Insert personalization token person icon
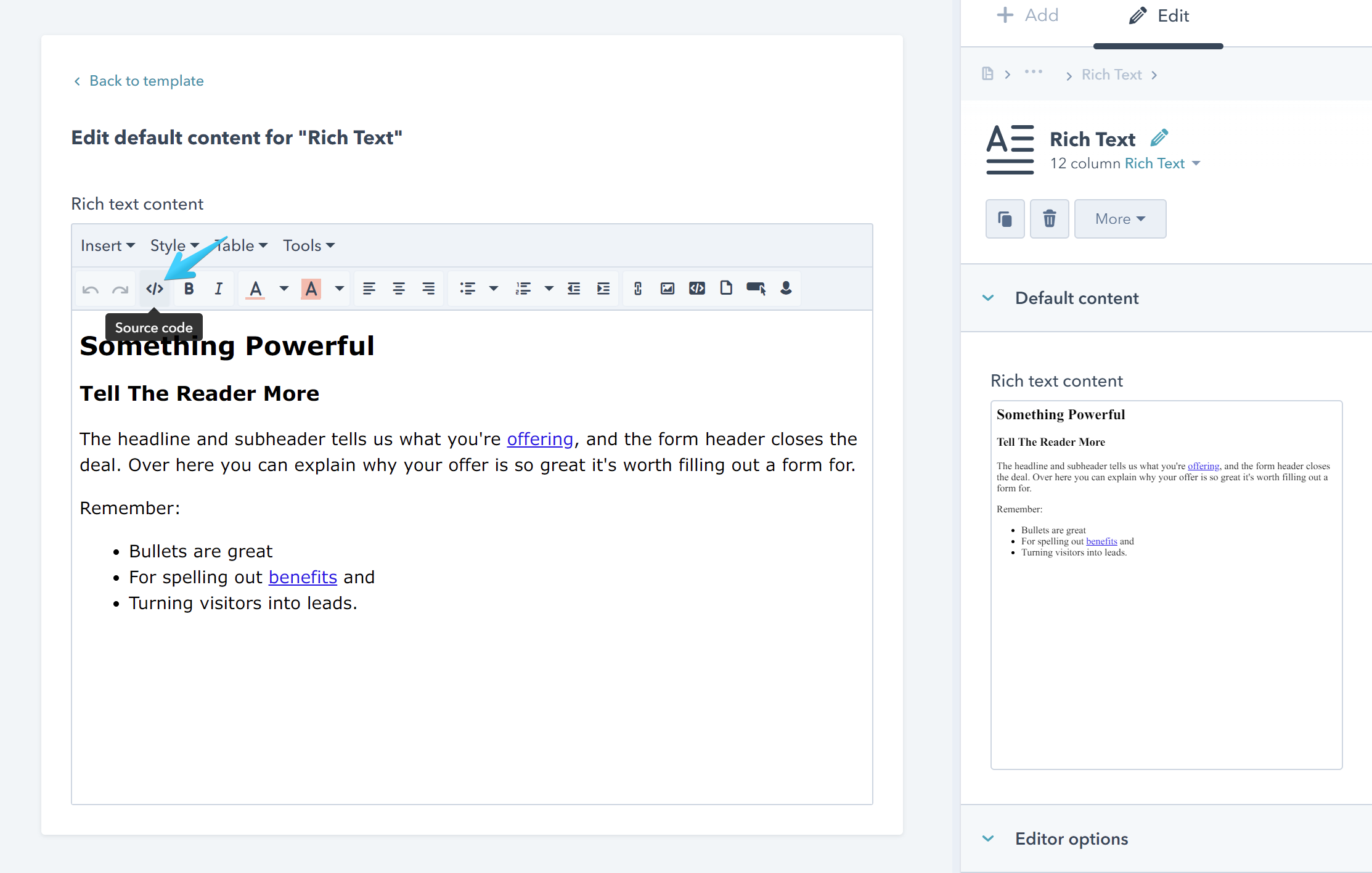Screen dimensions: 1372x873 786,289
